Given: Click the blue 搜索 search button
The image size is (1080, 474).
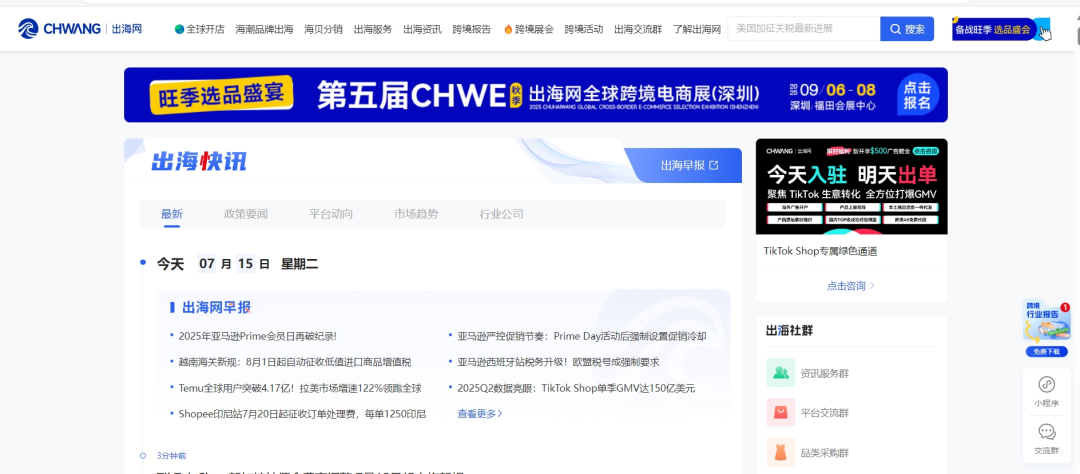Looking at the screenshot, I should [906, 29].
